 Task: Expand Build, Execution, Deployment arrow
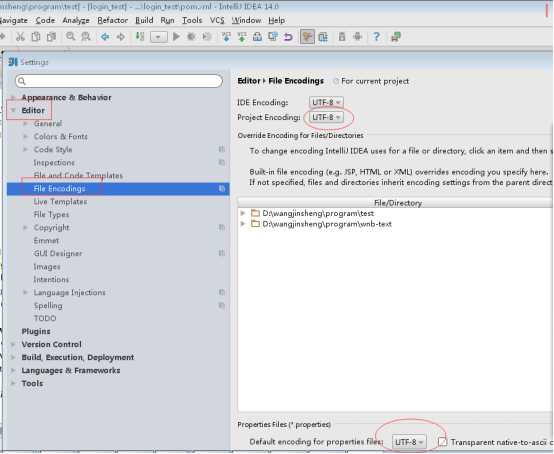tap(13, 357)
